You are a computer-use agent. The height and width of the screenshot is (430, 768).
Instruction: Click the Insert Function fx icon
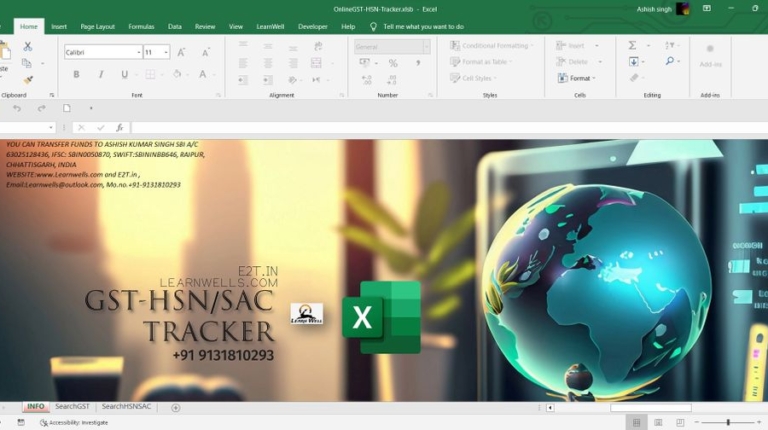(x=120, y=128)
